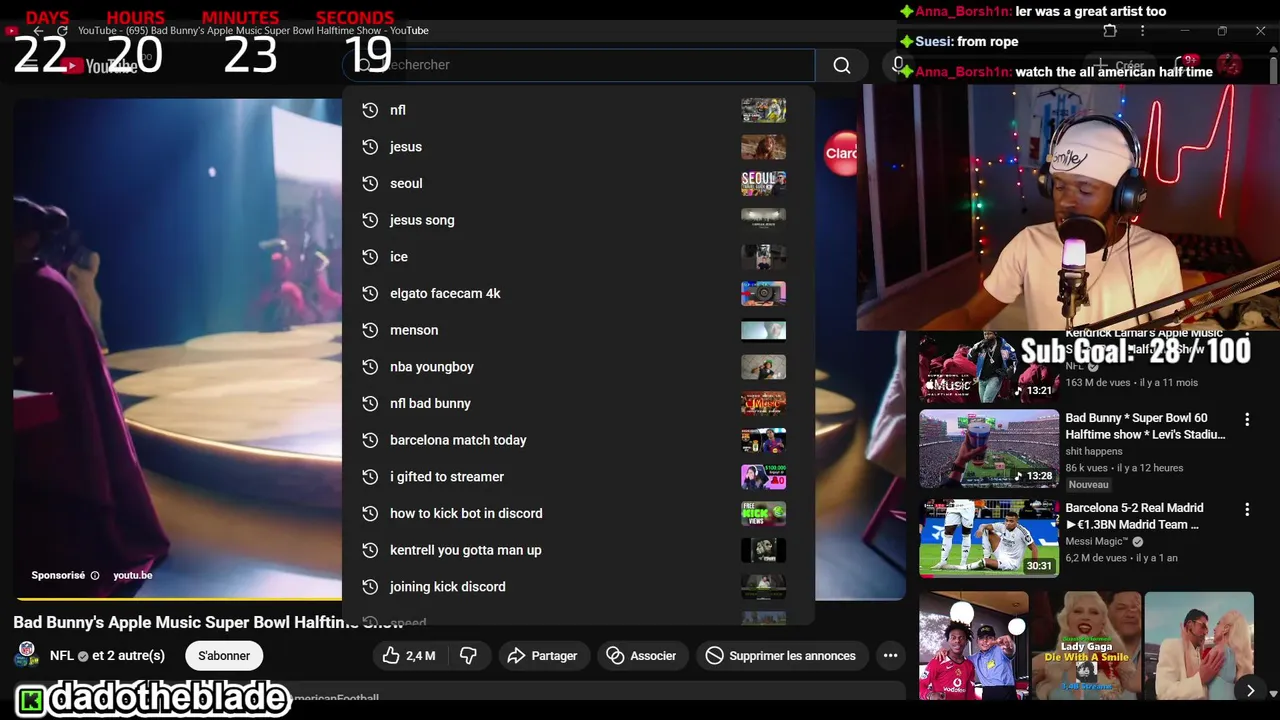Open the YouTube notifications bell
This screenshot has height=720, width=1280.
1183,65
